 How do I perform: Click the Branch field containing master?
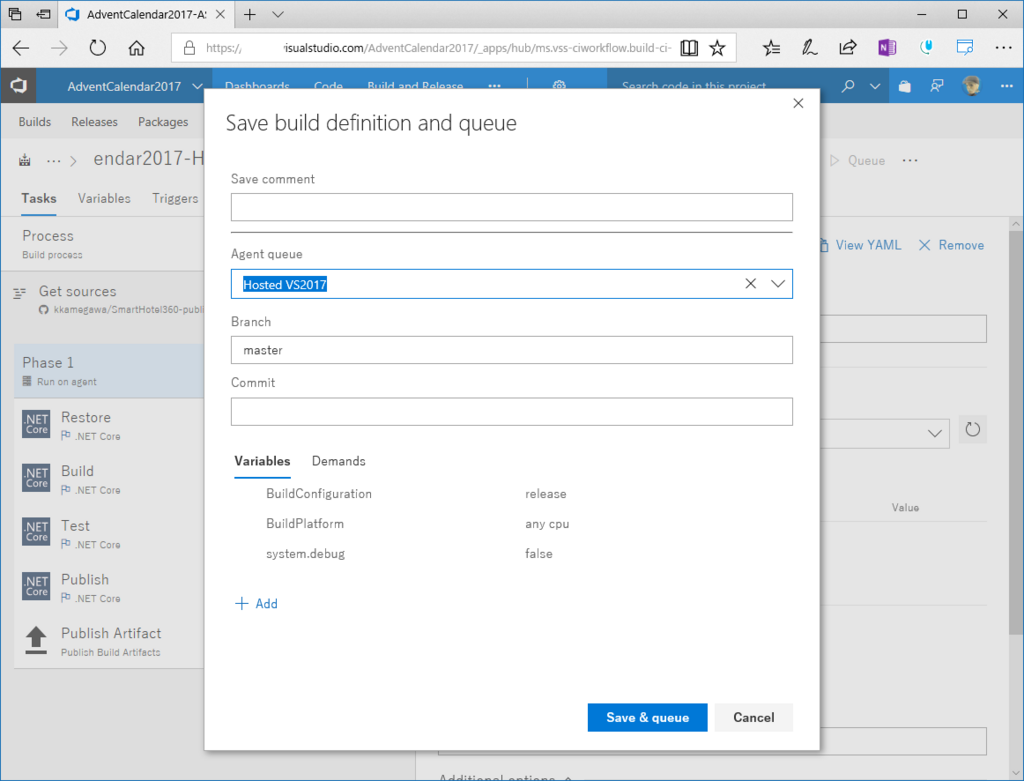[x=511, y=350]
